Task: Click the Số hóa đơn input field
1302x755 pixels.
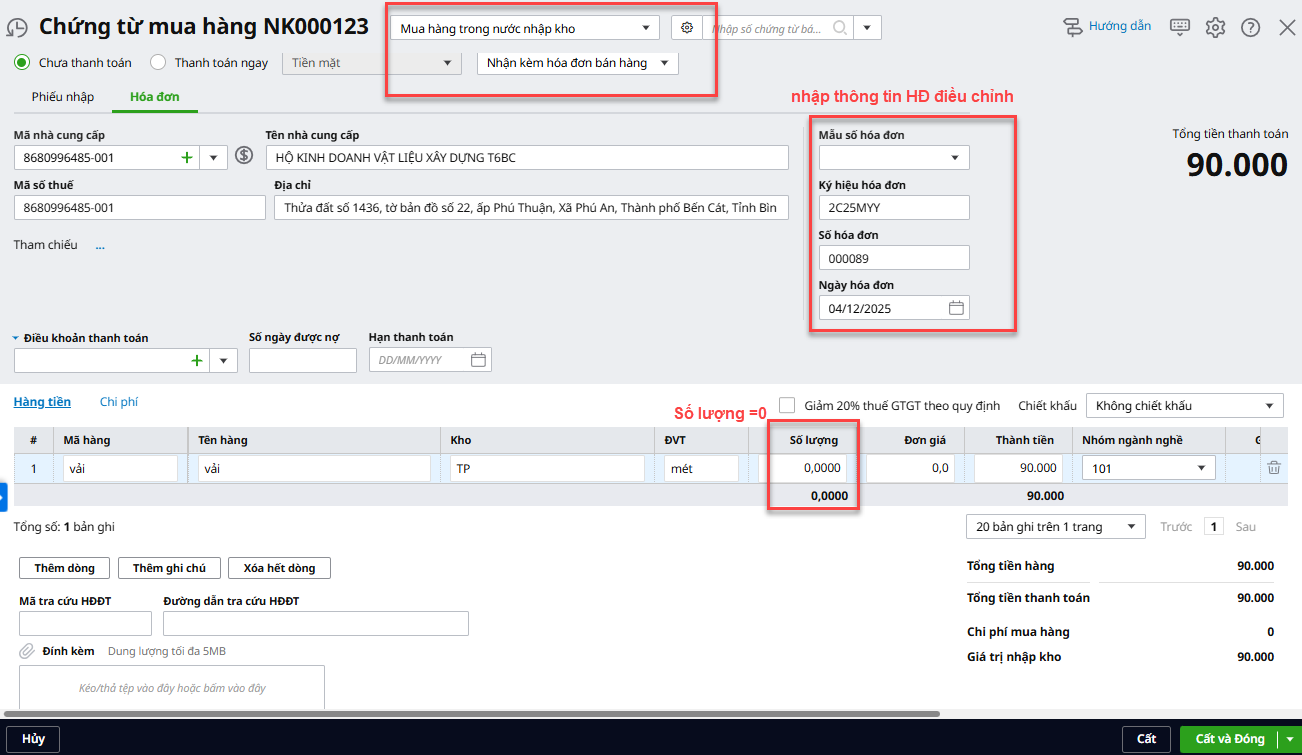Action: coord(893,258)
